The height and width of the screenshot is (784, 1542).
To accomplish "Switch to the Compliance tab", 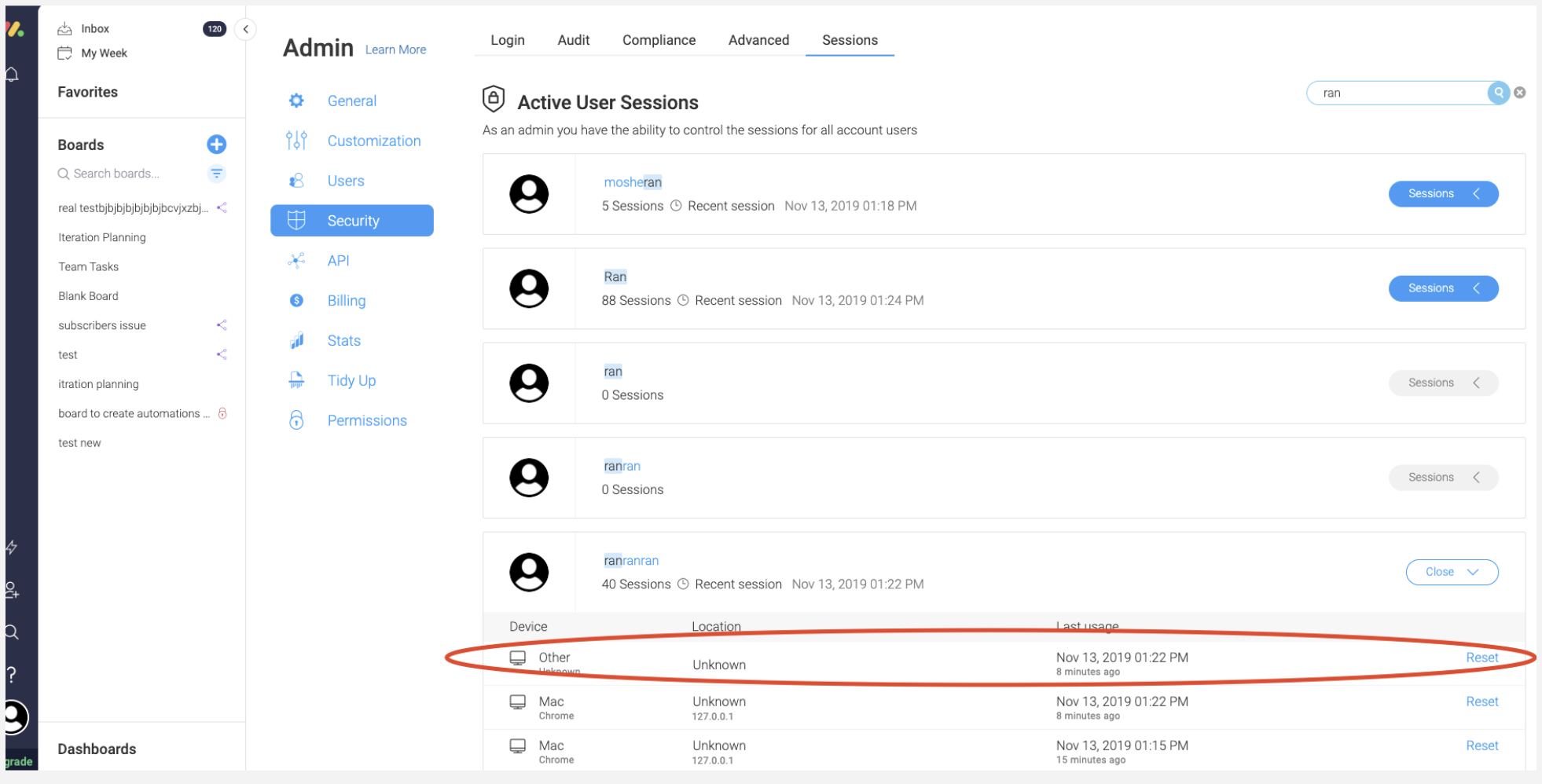I will pos(659,40).
